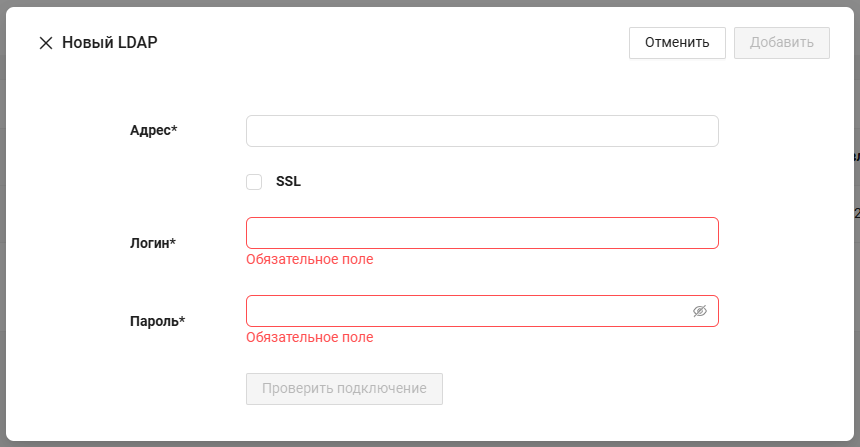Focus the Пароль password field
The width and height of the screenshot is (860, 447).
tap(466, 311)
